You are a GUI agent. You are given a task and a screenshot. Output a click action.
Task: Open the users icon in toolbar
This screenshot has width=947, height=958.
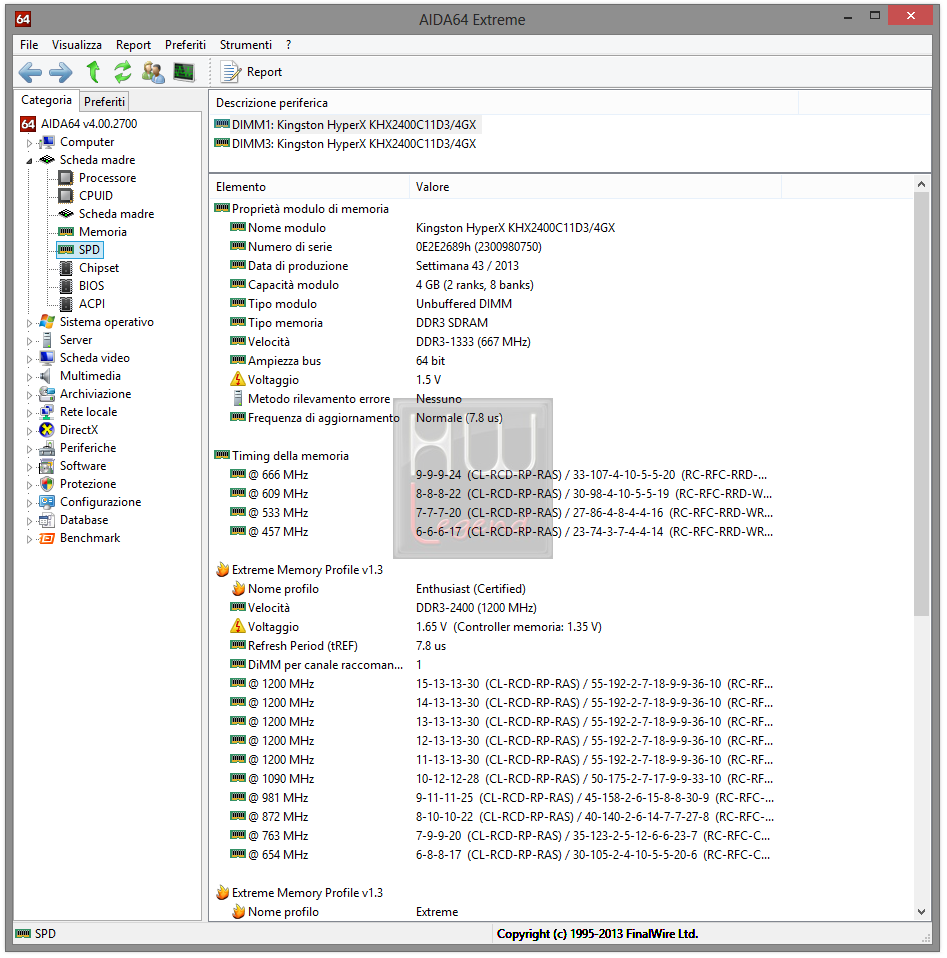pyautogui.click(x=153, y=72)
